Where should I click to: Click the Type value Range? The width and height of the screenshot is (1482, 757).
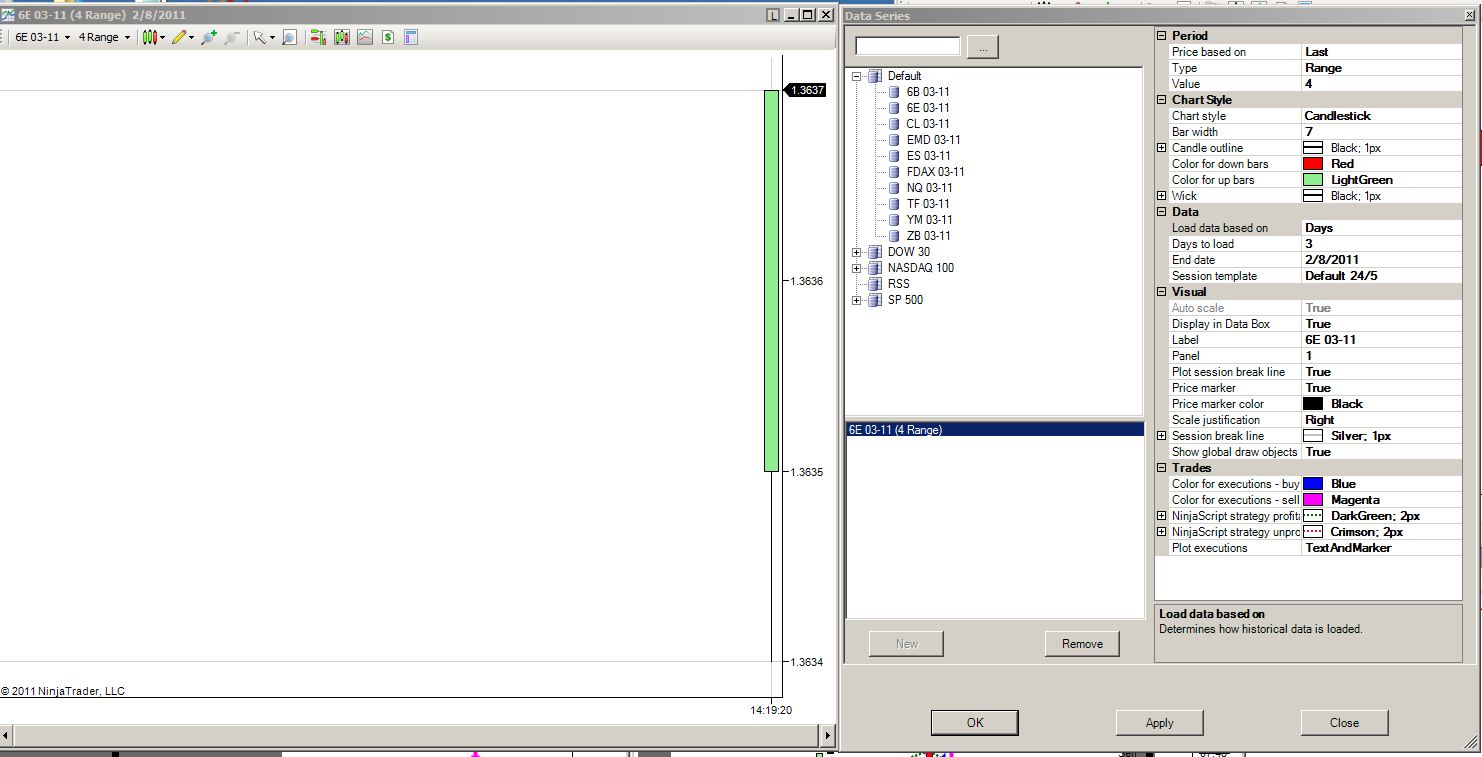click(1381, 68)
